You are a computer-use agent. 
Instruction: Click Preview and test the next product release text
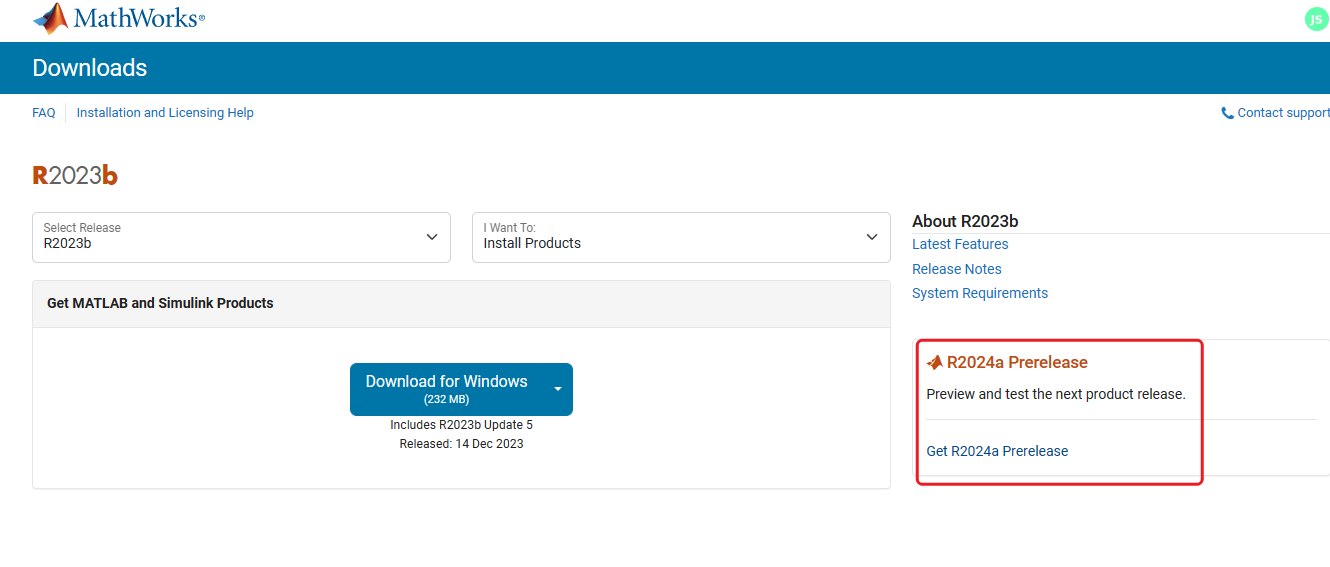tap(1056, 394)
